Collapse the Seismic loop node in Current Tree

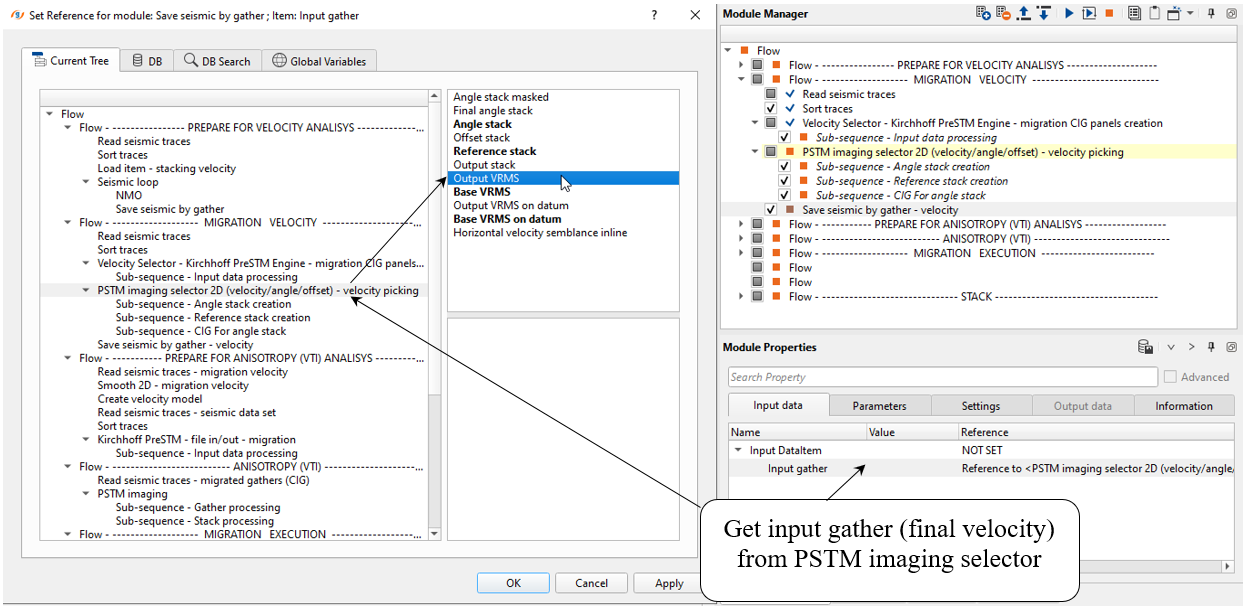pos(86,182)
